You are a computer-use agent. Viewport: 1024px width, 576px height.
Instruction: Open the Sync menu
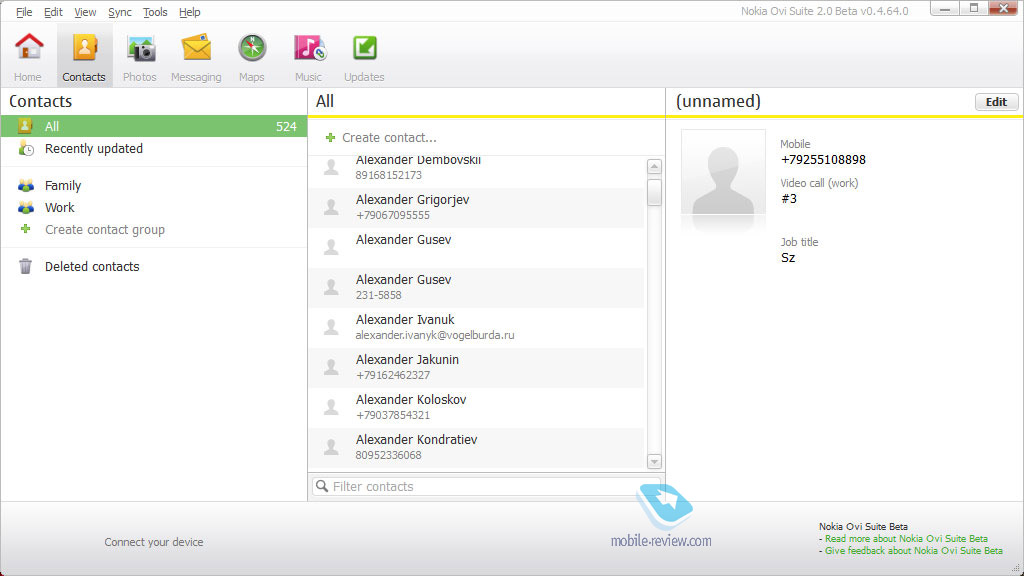pos(120,12)
